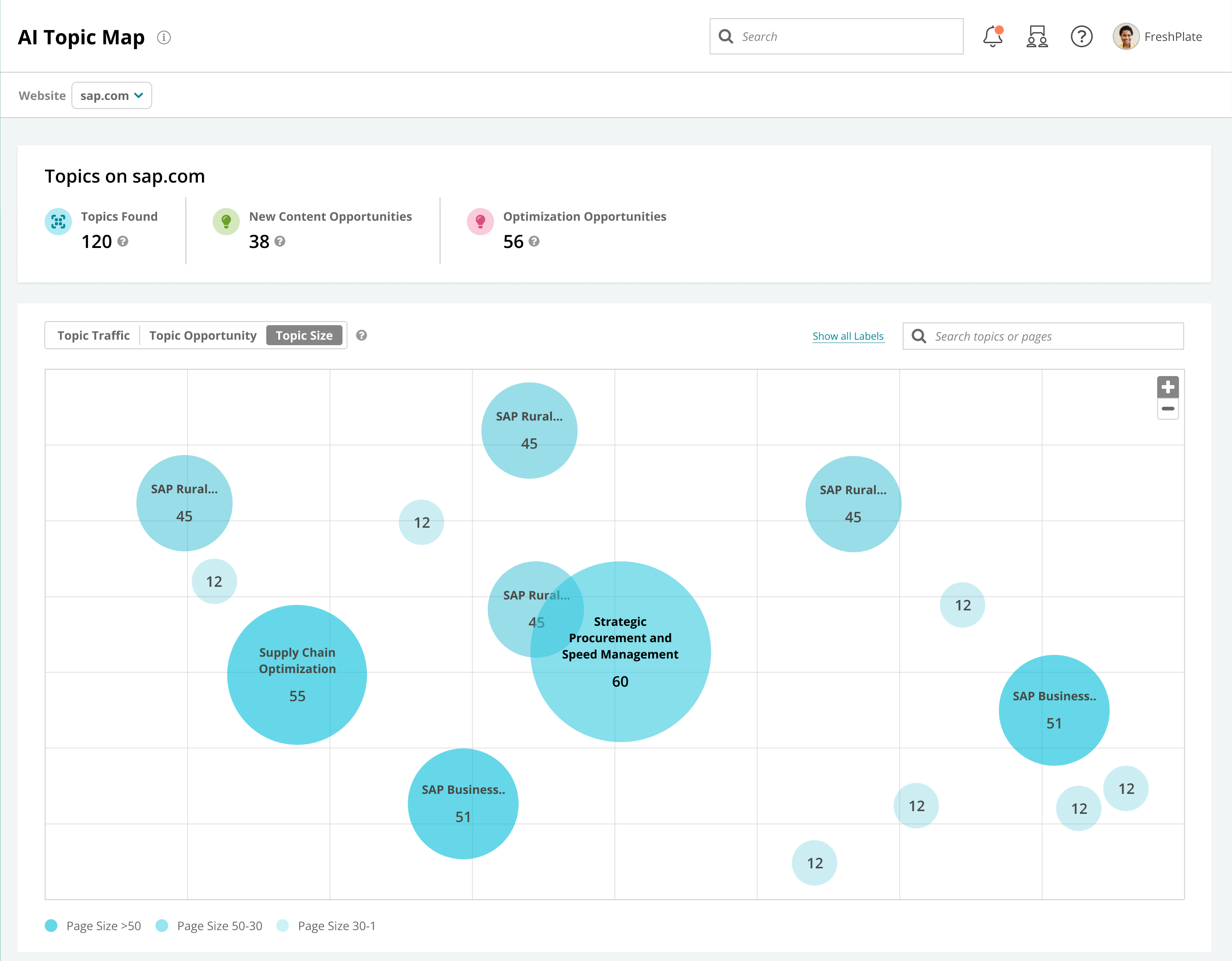Viewport: 1232px width, 961px height.
Task: Select the bottom-center SAP Business 51 bubble
Action: [x=463, y=803]
